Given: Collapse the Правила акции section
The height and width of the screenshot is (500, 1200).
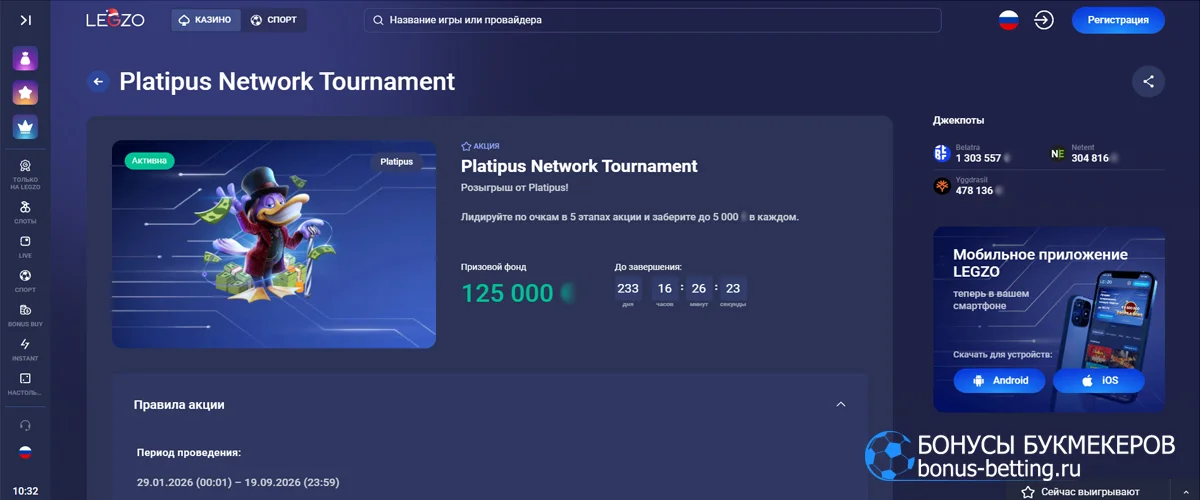Looking at the screenshot, I should 841,405.
